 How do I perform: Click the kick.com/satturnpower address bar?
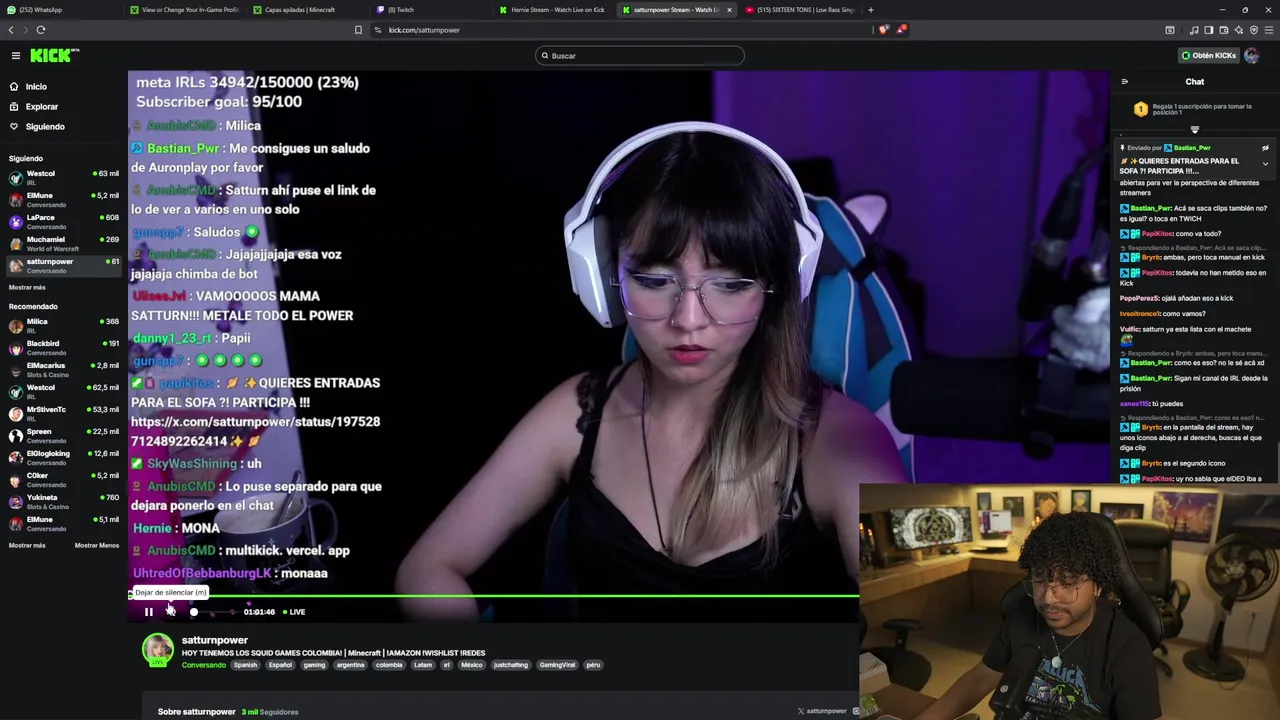(x=424, y=30)
